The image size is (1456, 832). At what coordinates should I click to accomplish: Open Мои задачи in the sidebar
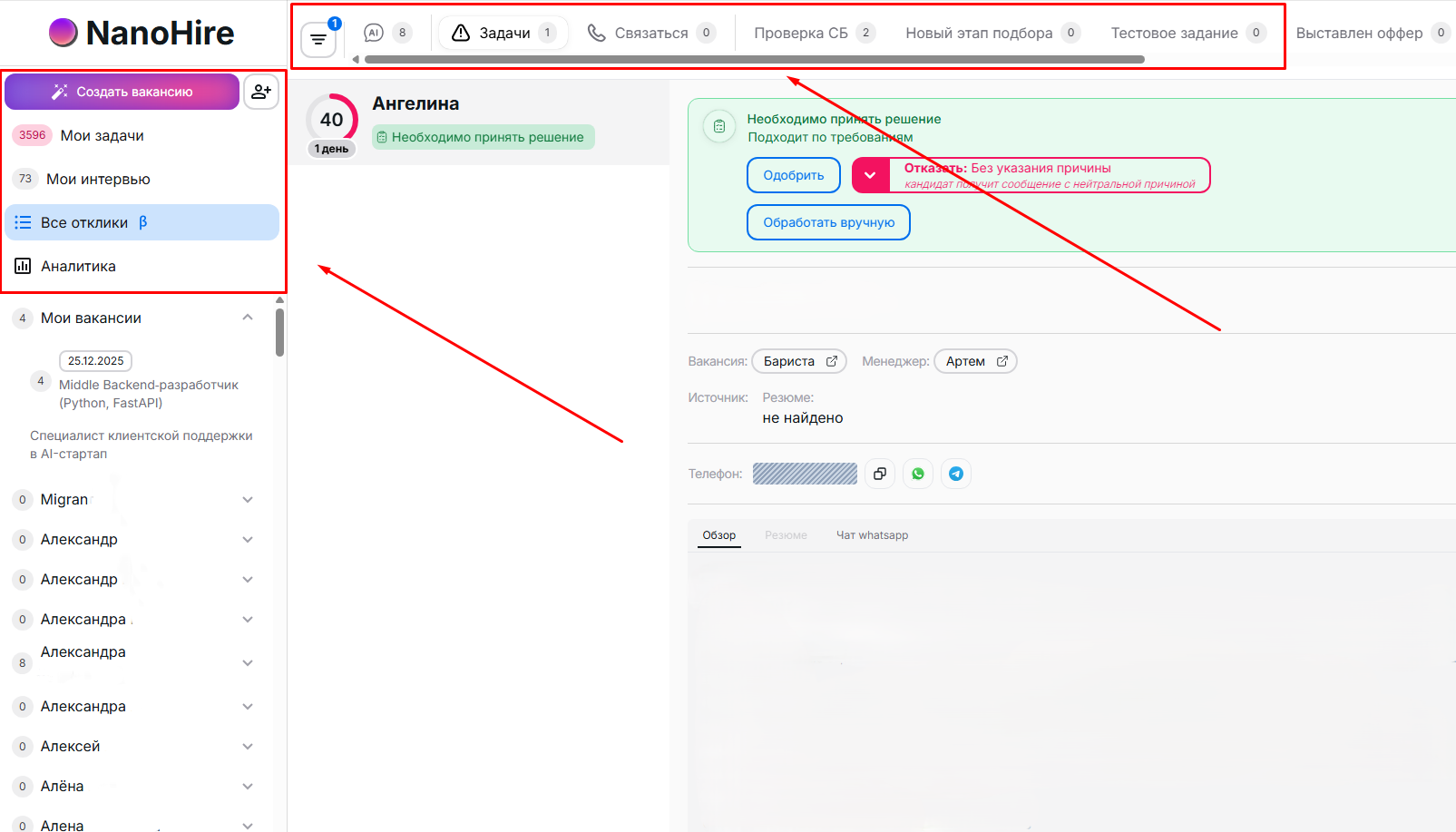click(143, 135)
